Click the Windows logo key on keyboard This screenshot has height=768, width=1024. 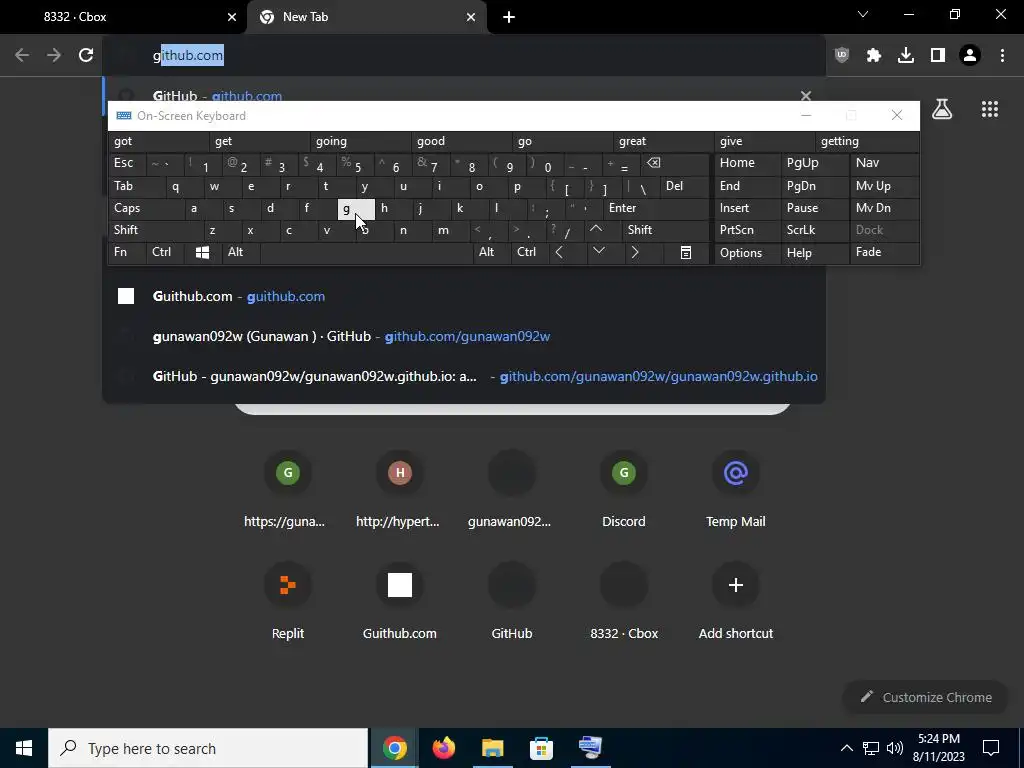click(x=202, y=252)
